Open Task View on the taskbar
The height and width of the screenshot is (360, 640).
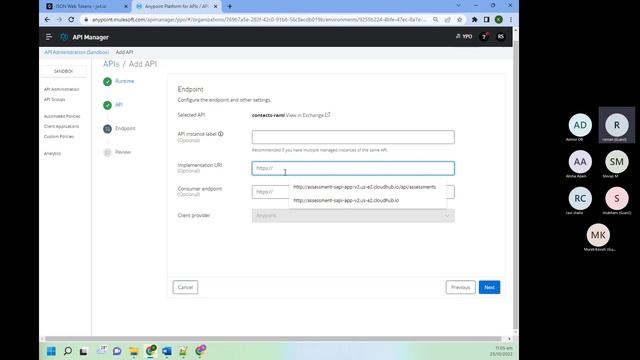click(84, 351)
